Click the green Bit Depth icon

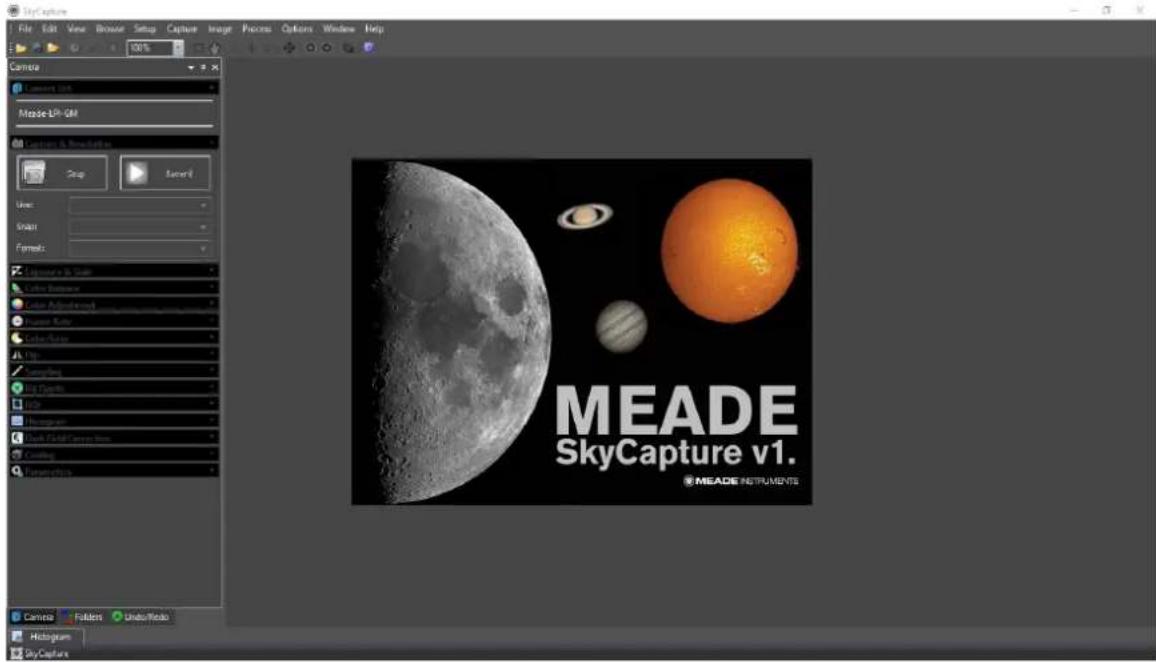pyautogui.click(x=17, y=388)
